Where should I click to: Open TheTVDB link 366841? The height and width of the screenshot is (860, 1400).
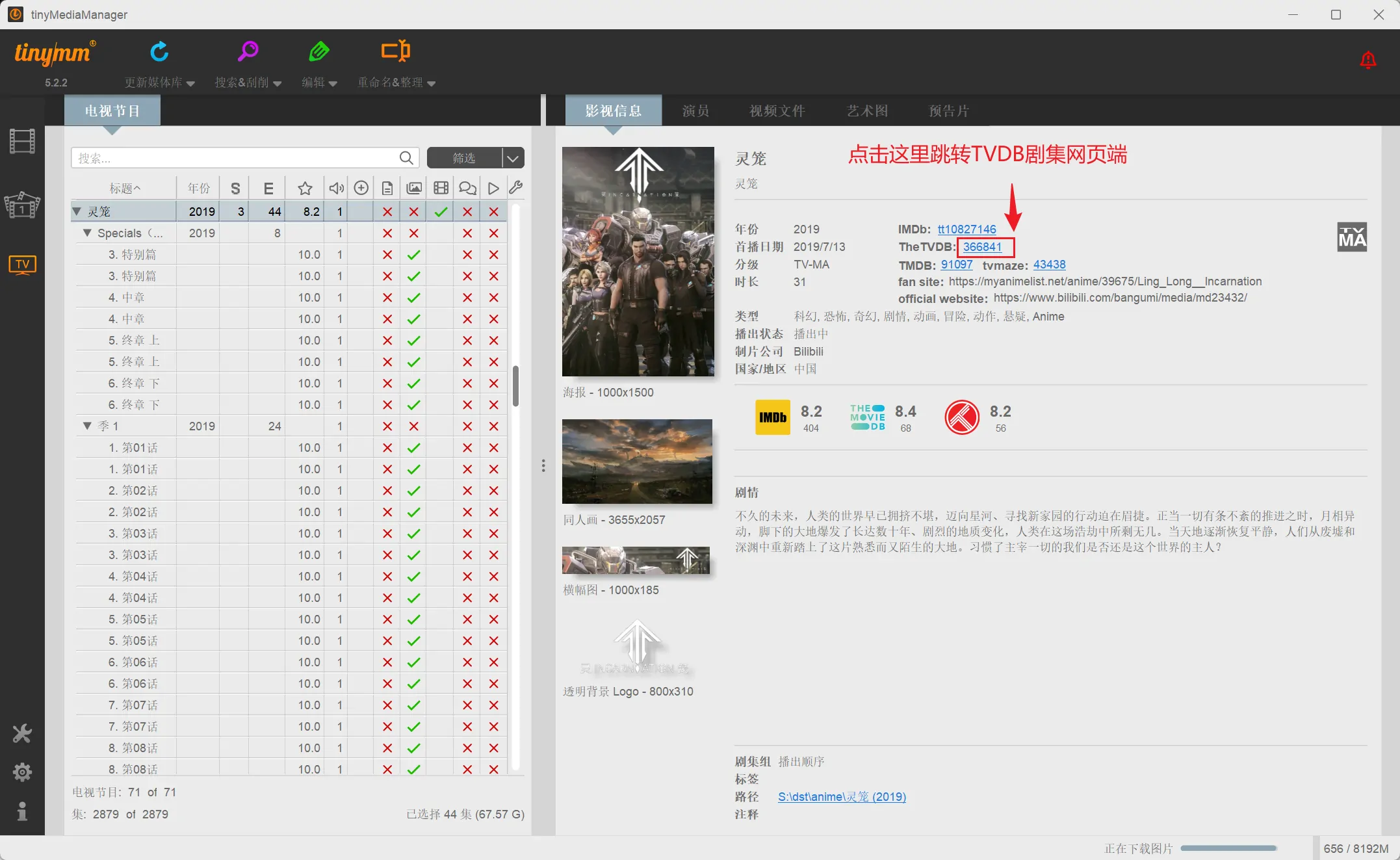click(x=982, y=247)
